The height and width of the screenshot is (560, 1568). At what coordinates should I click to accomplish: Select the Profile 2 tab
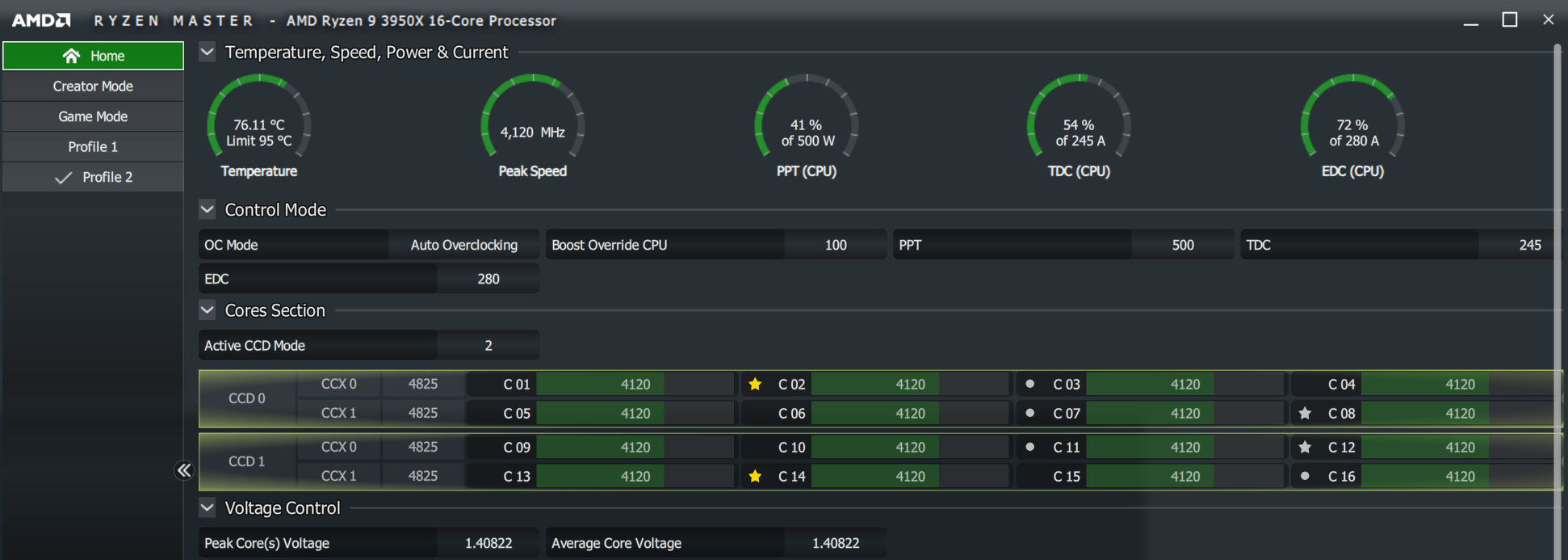pyautogui.click(x=93, y=177)
